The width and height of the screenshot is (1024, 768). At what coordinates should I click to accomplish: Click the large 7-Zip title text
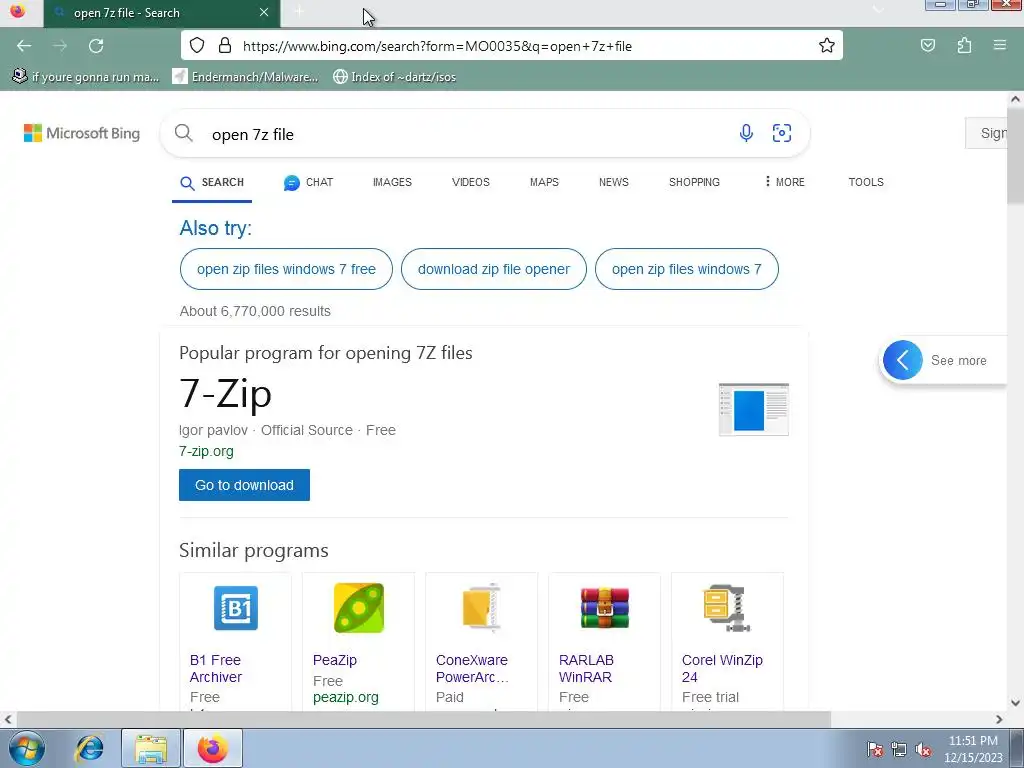[225, 393]
